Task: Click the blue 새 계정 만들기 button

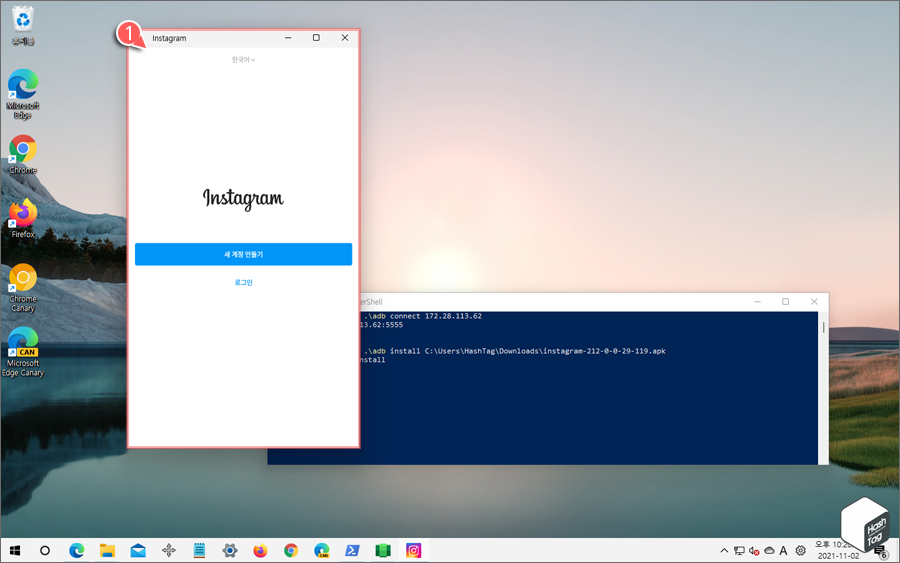Action: (243, 254)
